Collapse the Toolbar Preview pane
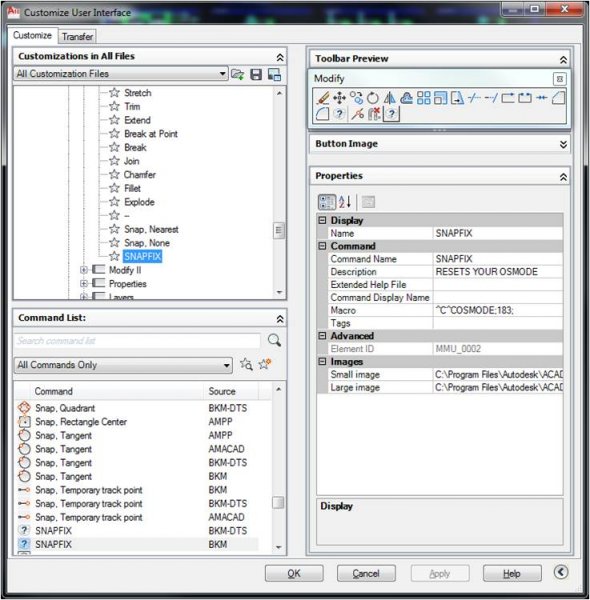 tap(563, 60)
